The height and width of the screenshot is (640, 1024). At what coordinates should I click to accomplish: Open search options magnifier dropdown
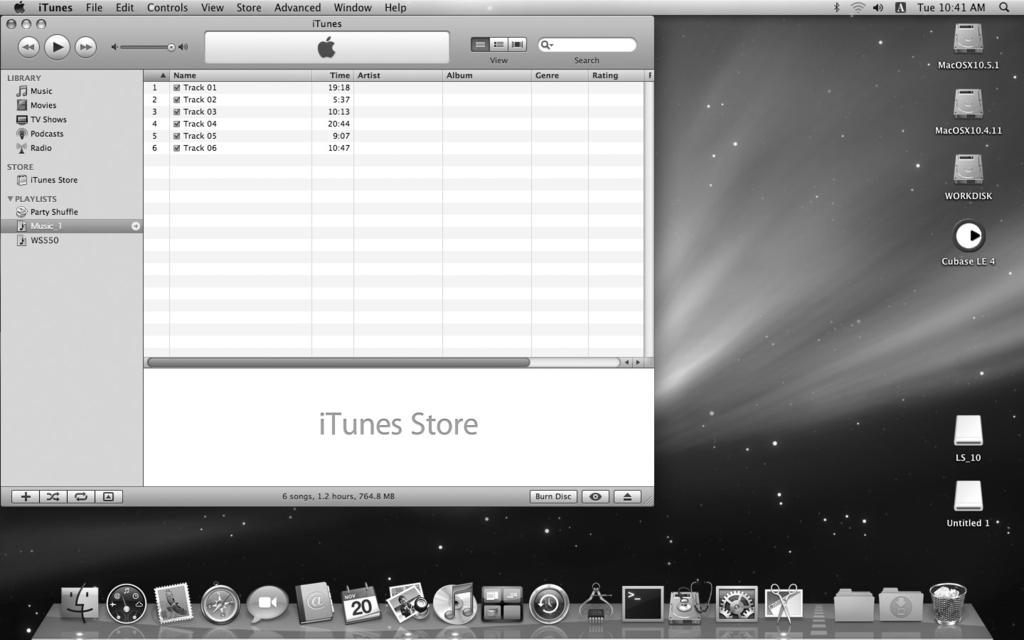pyautogui.click(x=547, y=45)
